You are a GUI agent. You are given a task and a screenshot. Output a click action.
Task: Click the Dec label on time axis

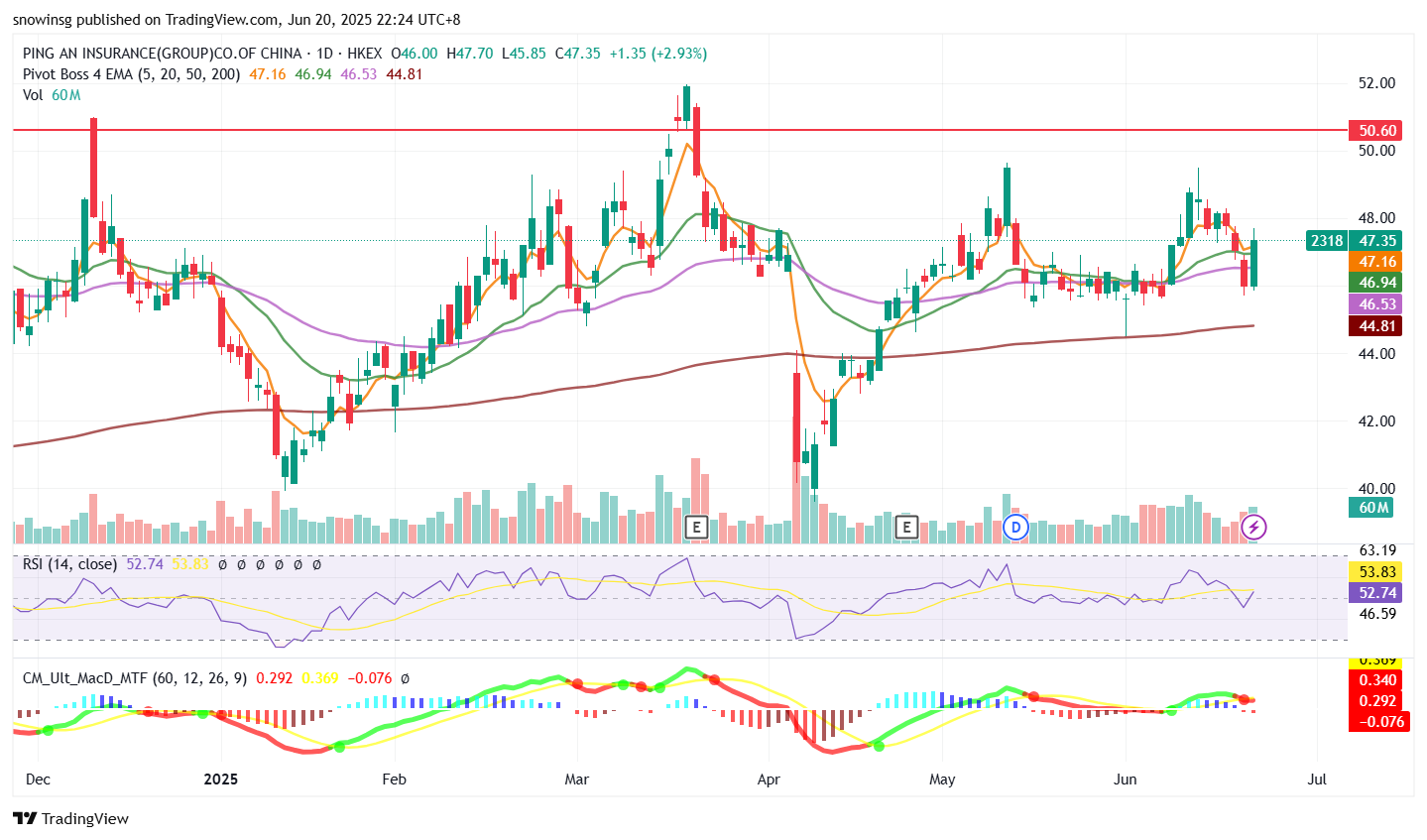(38, 780)
